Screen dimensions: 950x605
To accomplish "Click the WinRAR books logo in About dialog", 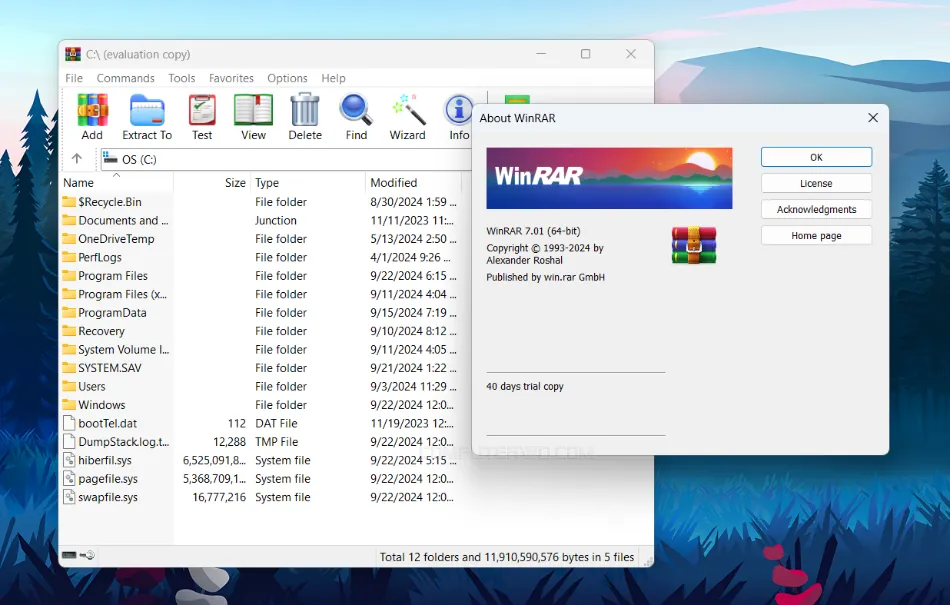I will coord(694,245).
